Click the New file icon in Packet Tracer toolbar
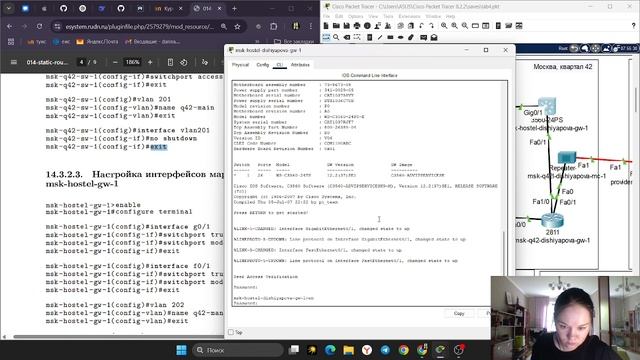This screenshot has height=360, width=640. pos(326,26)
